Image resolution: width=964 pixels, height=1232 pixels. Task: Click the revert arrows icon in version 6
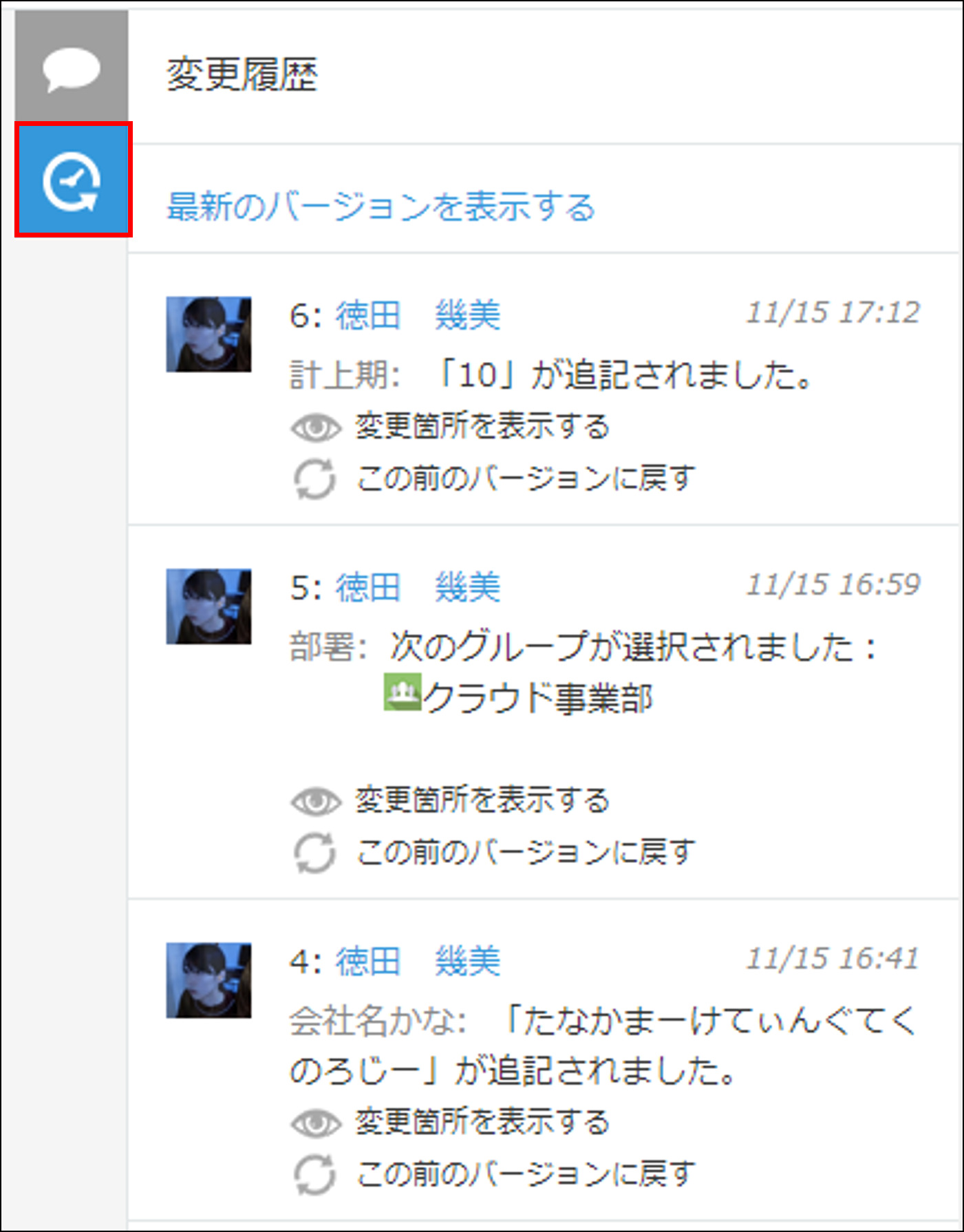[315, 479]
